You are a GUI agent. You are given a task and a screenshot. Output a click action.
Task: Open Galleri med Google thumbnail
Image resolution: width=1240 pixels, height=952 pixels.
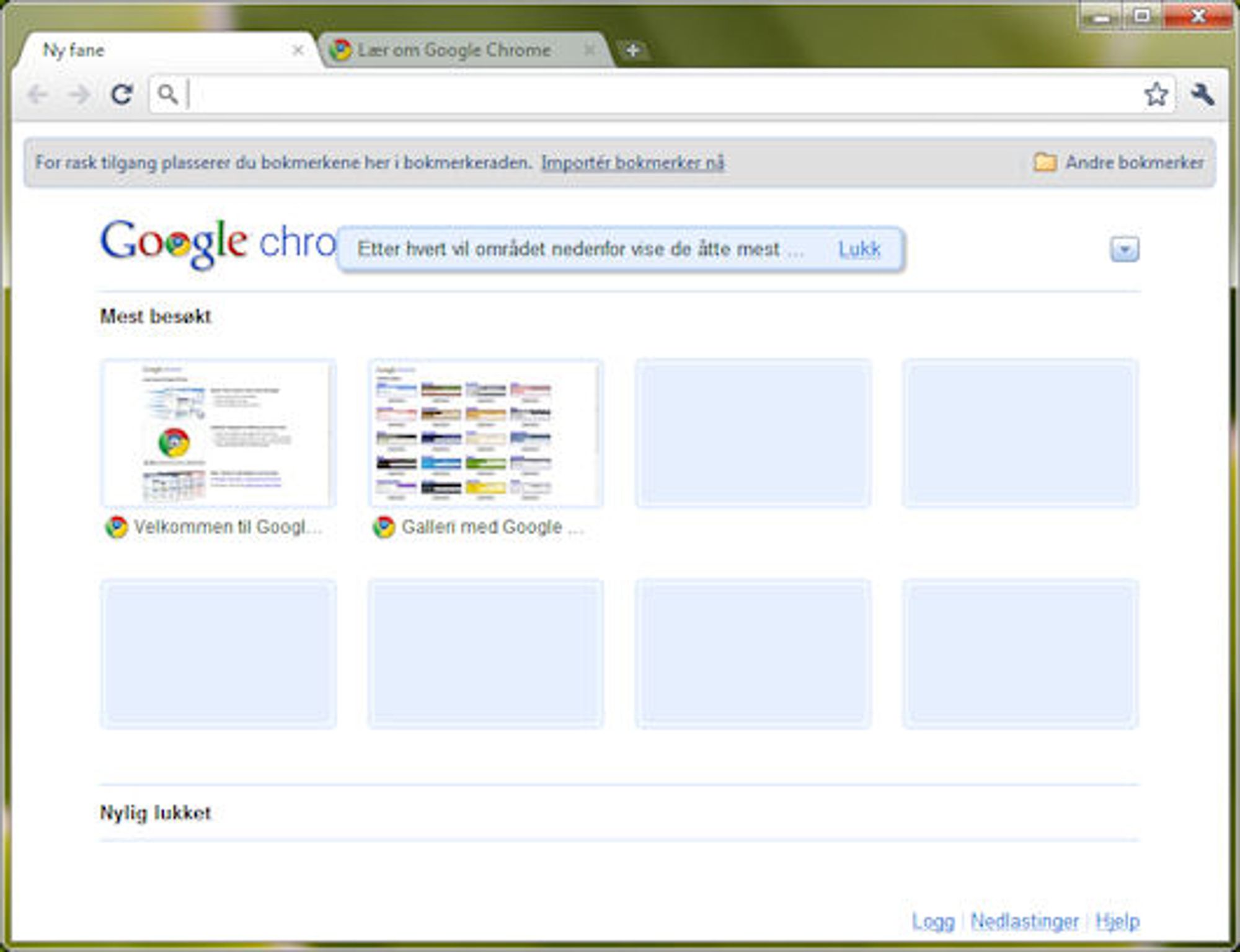point(485,433)
